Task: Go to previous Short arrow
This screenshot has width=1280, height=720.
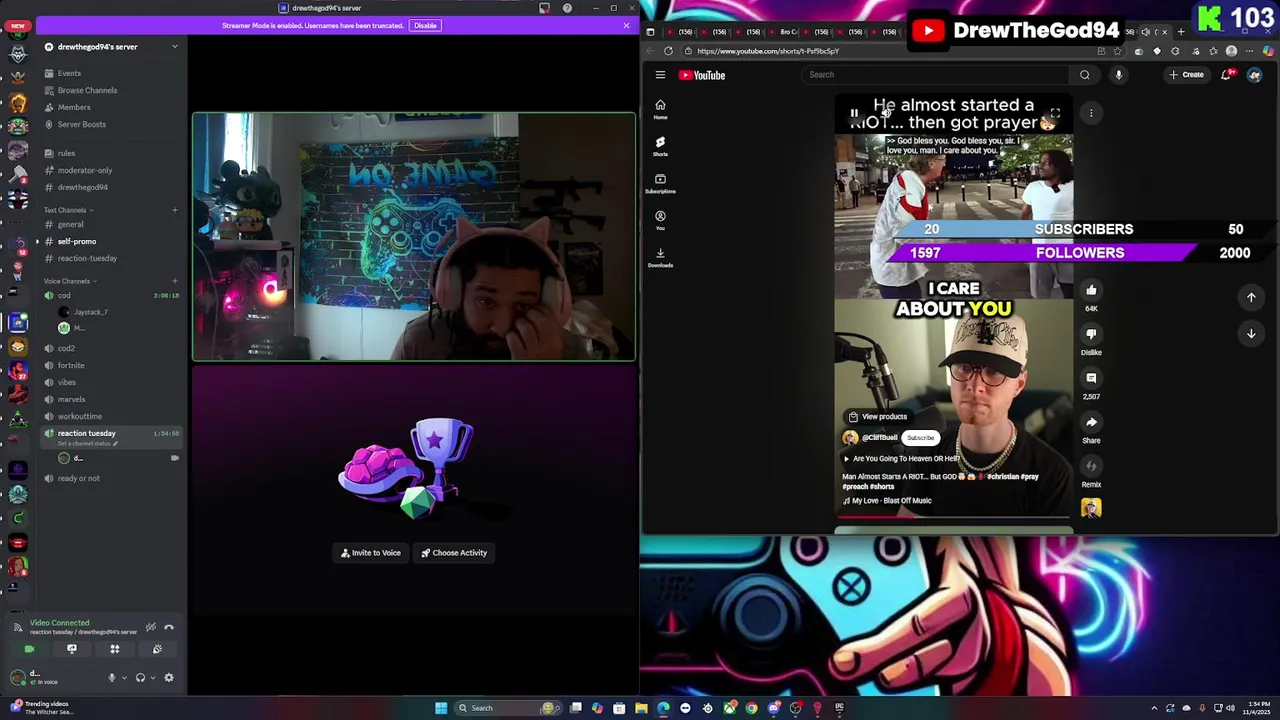Action: pyautogui.click(x=1251, y=297)
